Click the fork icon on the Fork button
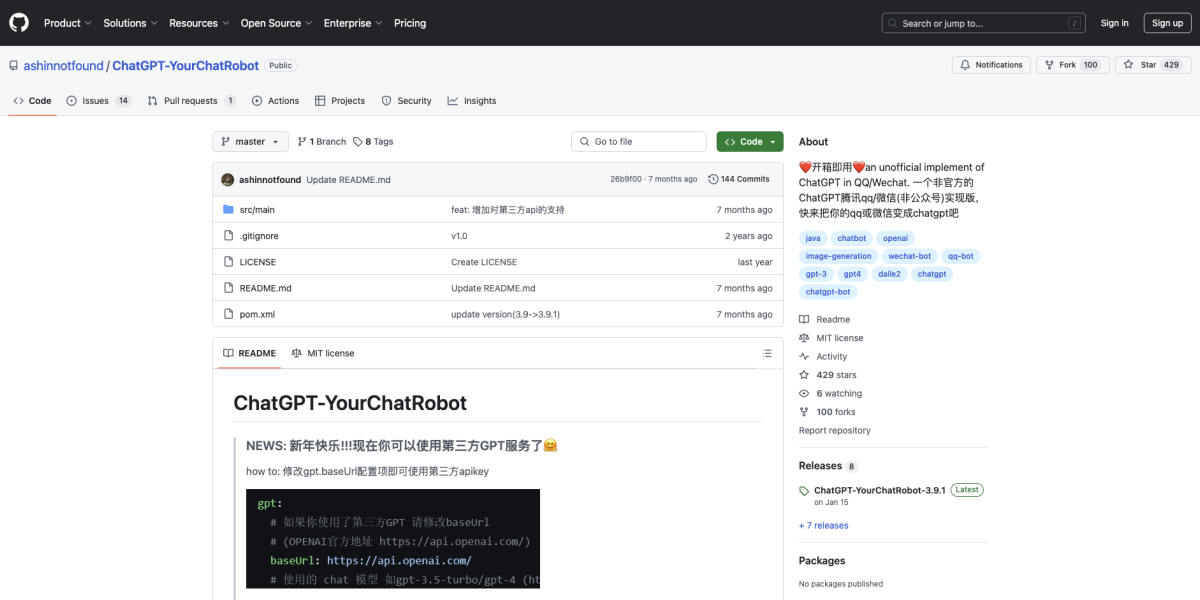The height and width of the screenshot is (600, 1200). click(x=1051, y=64)
